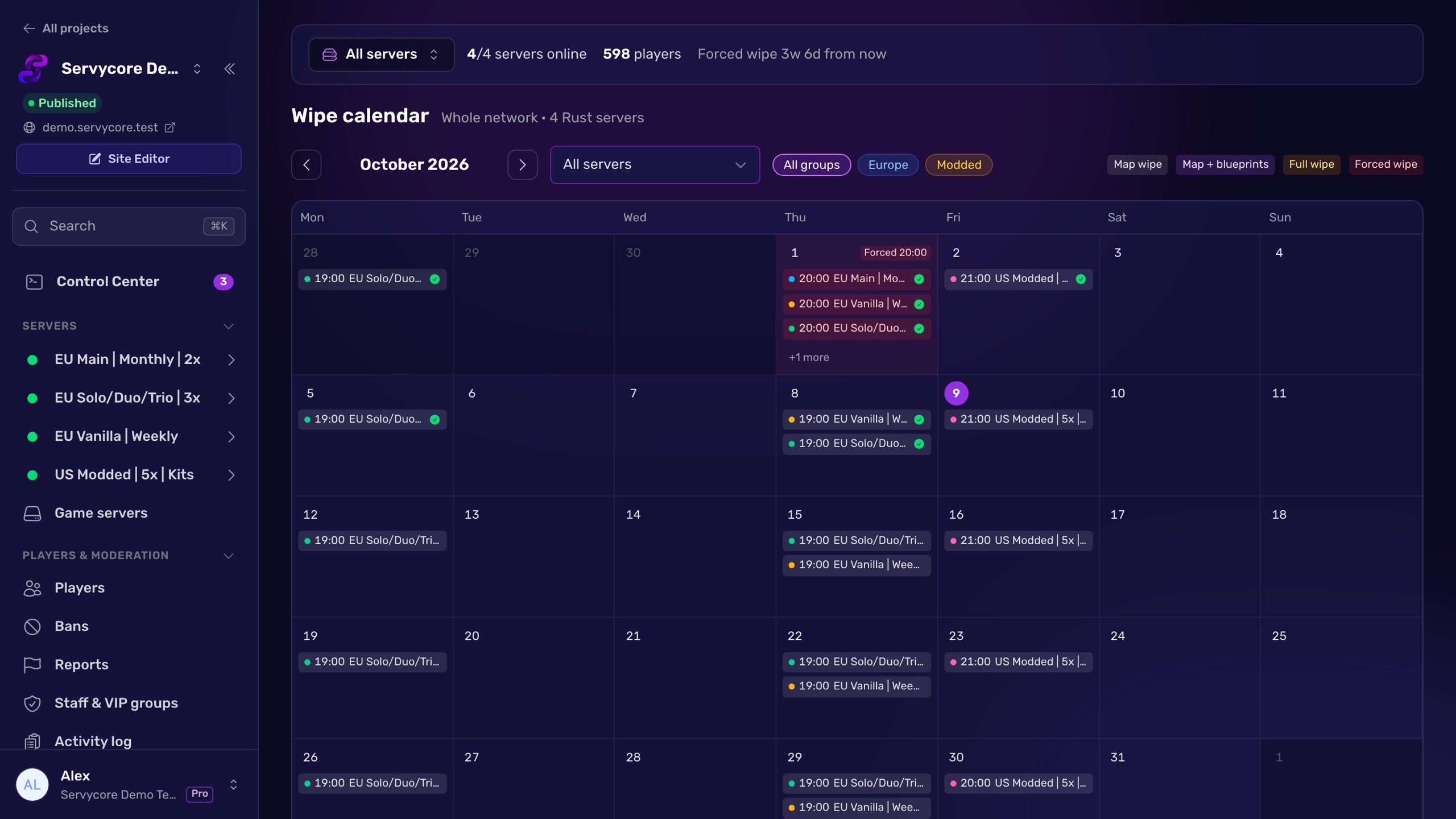Click the Reports flag icon

point(32,664)
